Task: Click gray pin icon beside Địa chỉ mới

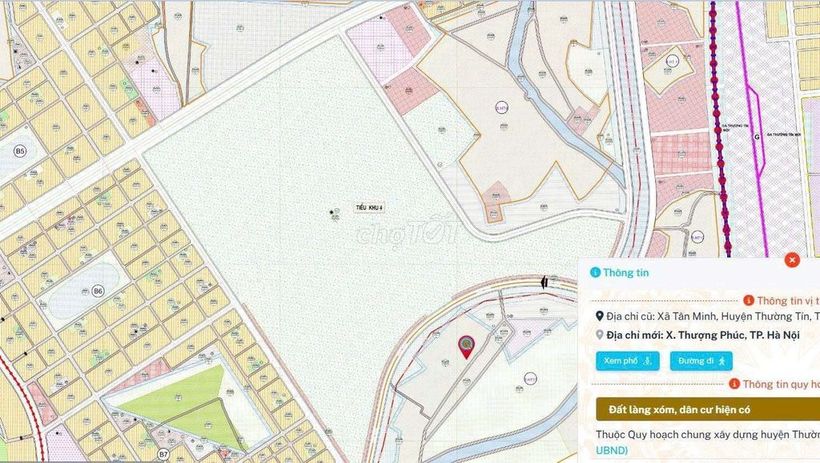Action: (x=599, y=335)
